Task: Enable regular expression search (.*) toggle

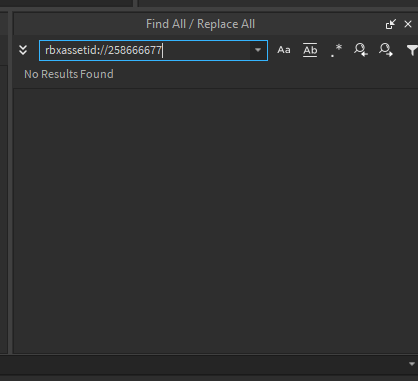Action: 336,50
